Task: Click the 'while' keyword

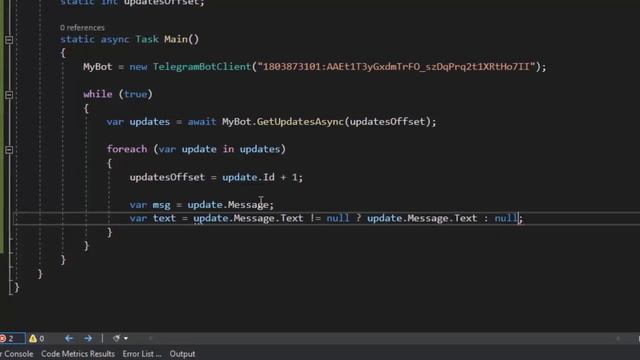Action: 98,94
